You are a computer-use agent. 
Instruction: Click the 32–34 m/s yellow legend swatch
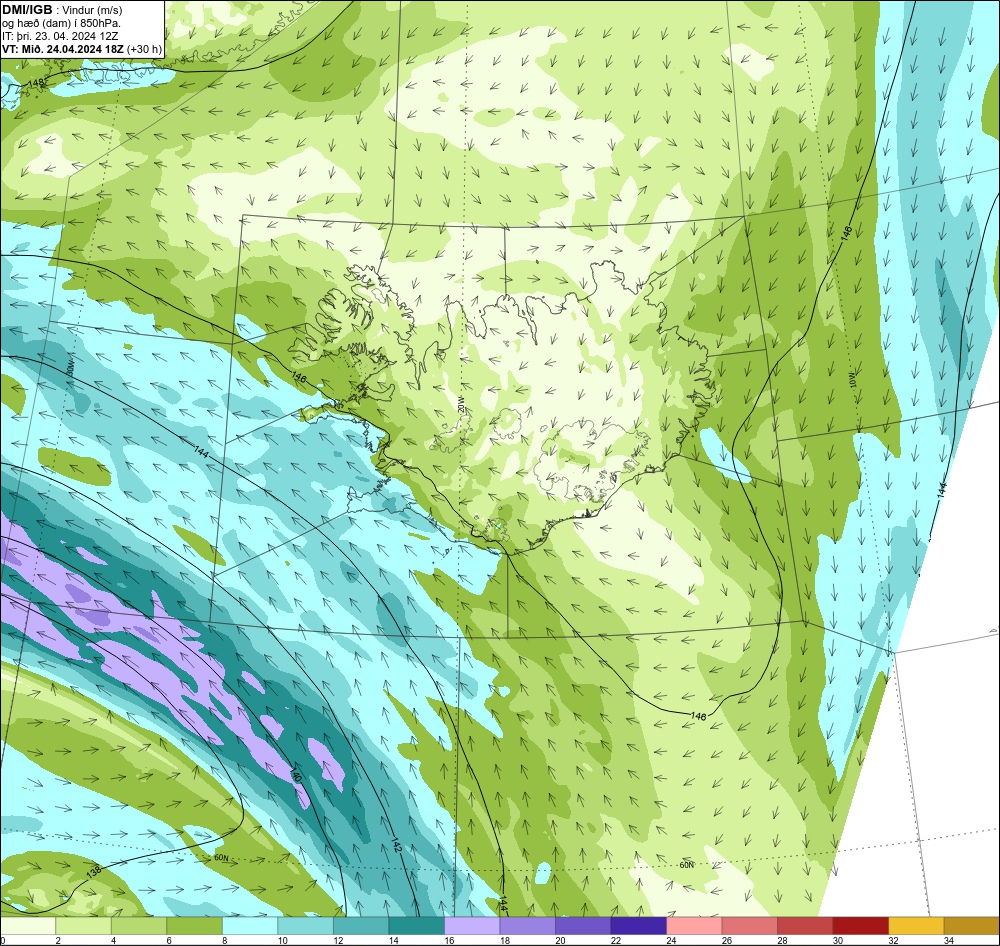pyautogui.click(x=916, y=926)
